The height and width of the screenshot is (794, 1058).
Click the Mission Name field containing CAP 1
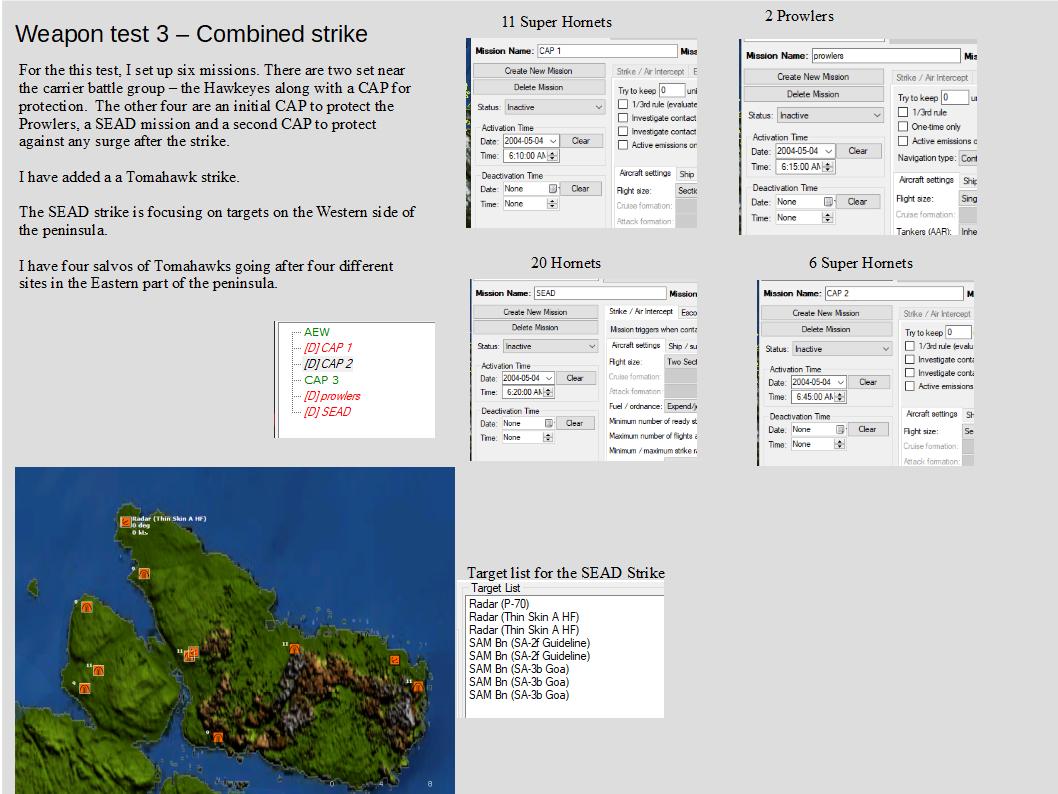(607, 51)
